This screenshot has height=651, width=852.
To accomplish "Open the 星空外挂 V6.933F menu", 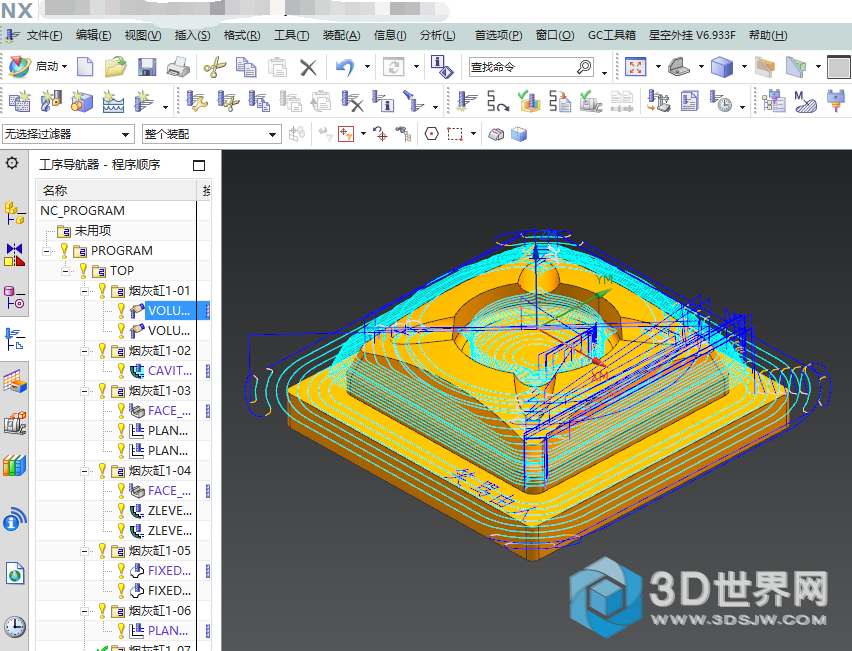I will 692,35.
